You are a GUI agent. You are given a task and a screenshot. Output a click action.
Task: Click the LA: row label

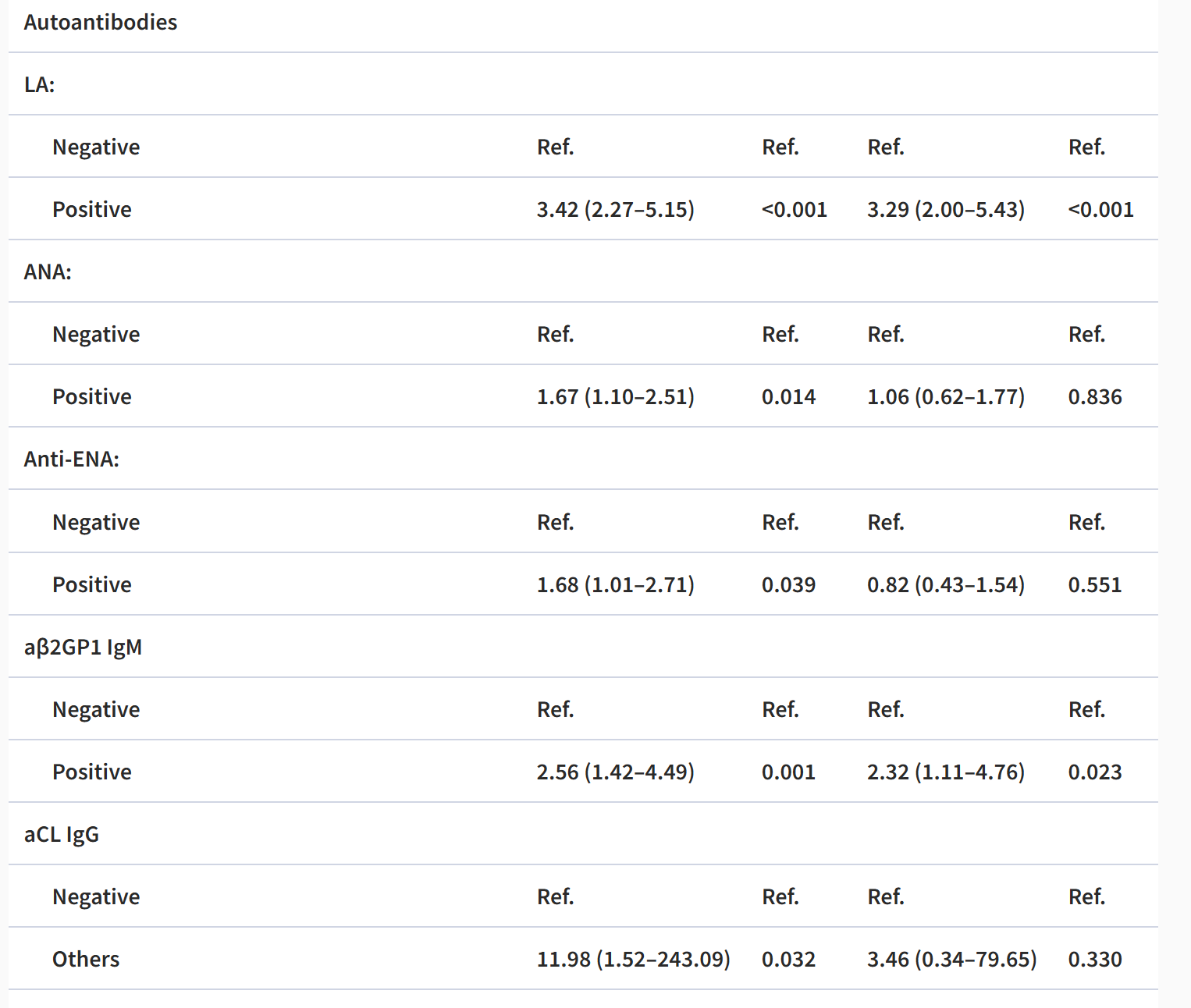[39, 84]
